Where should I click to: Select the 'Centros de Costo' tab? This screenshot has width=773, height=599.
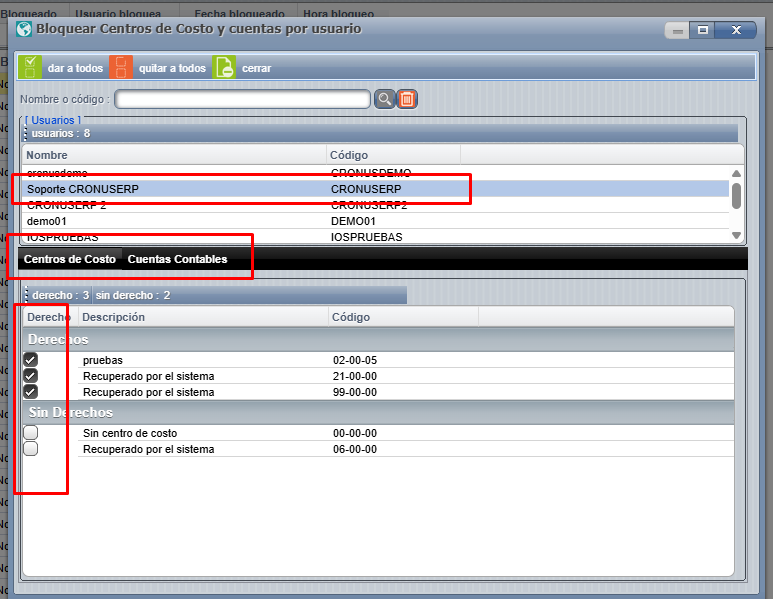(x=70, y=259)
